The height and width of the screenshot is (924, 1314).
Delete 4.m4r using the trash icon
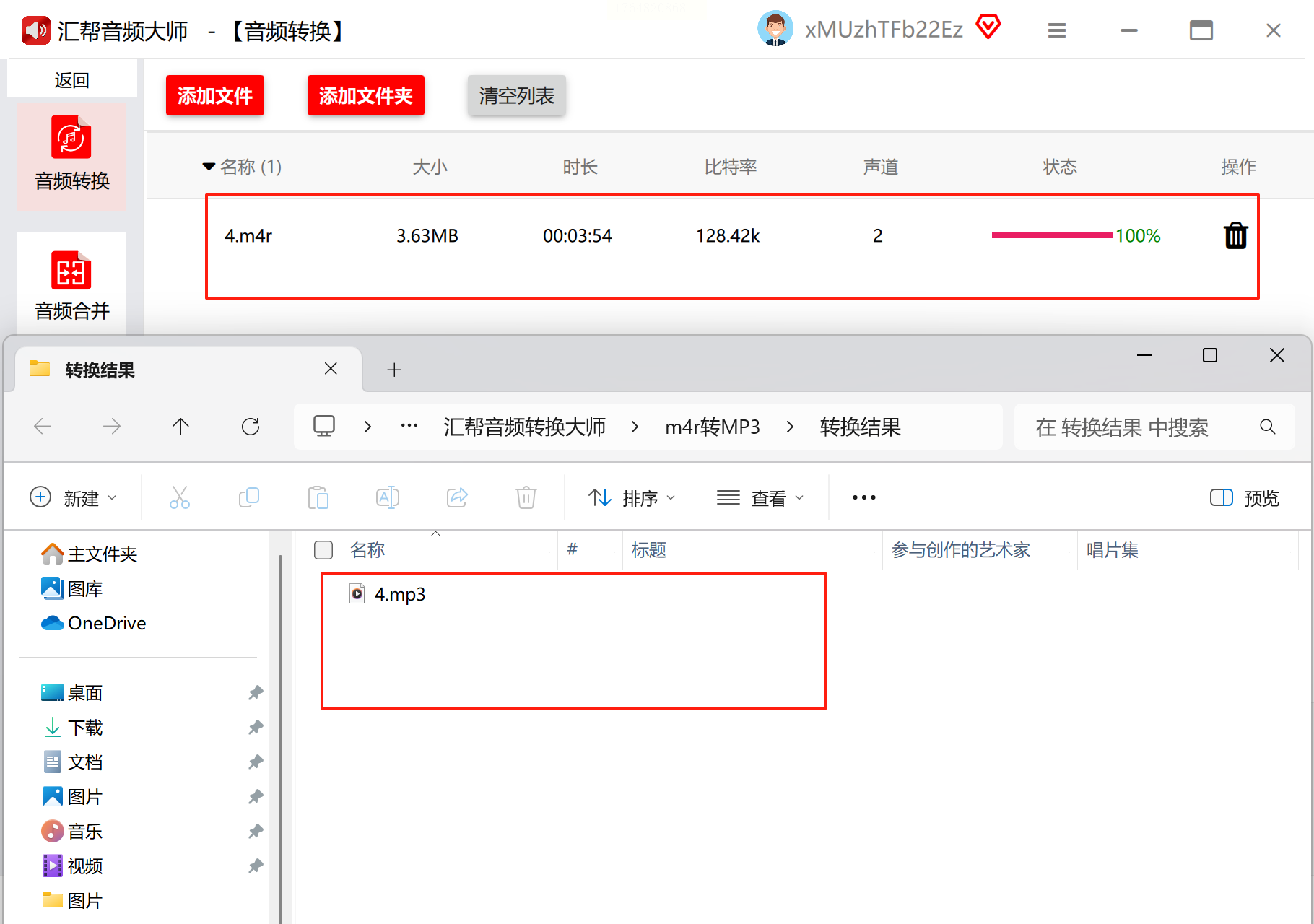pos(1235,236)
